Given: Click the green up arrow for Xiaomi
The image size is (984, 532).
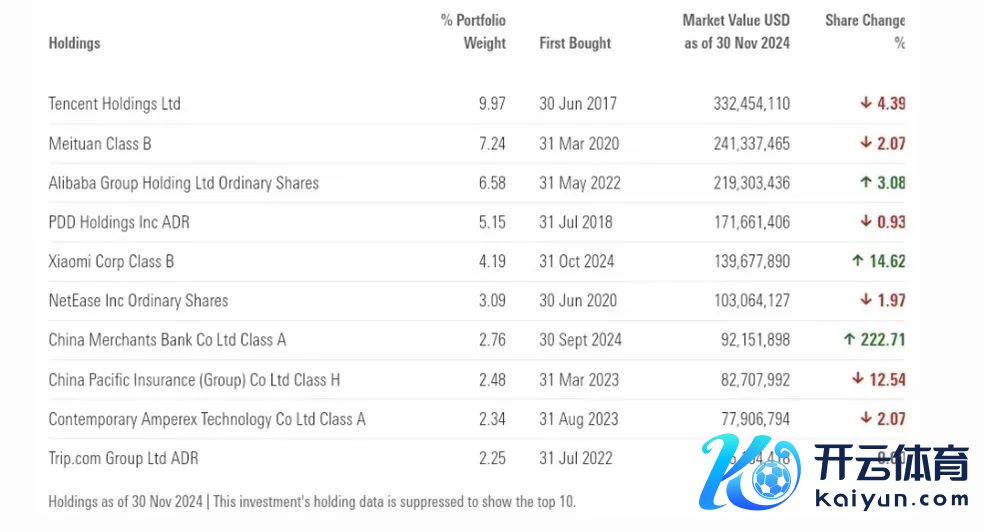Looking at the screenshot, I should pyautogui.click(x=857, y=261).
